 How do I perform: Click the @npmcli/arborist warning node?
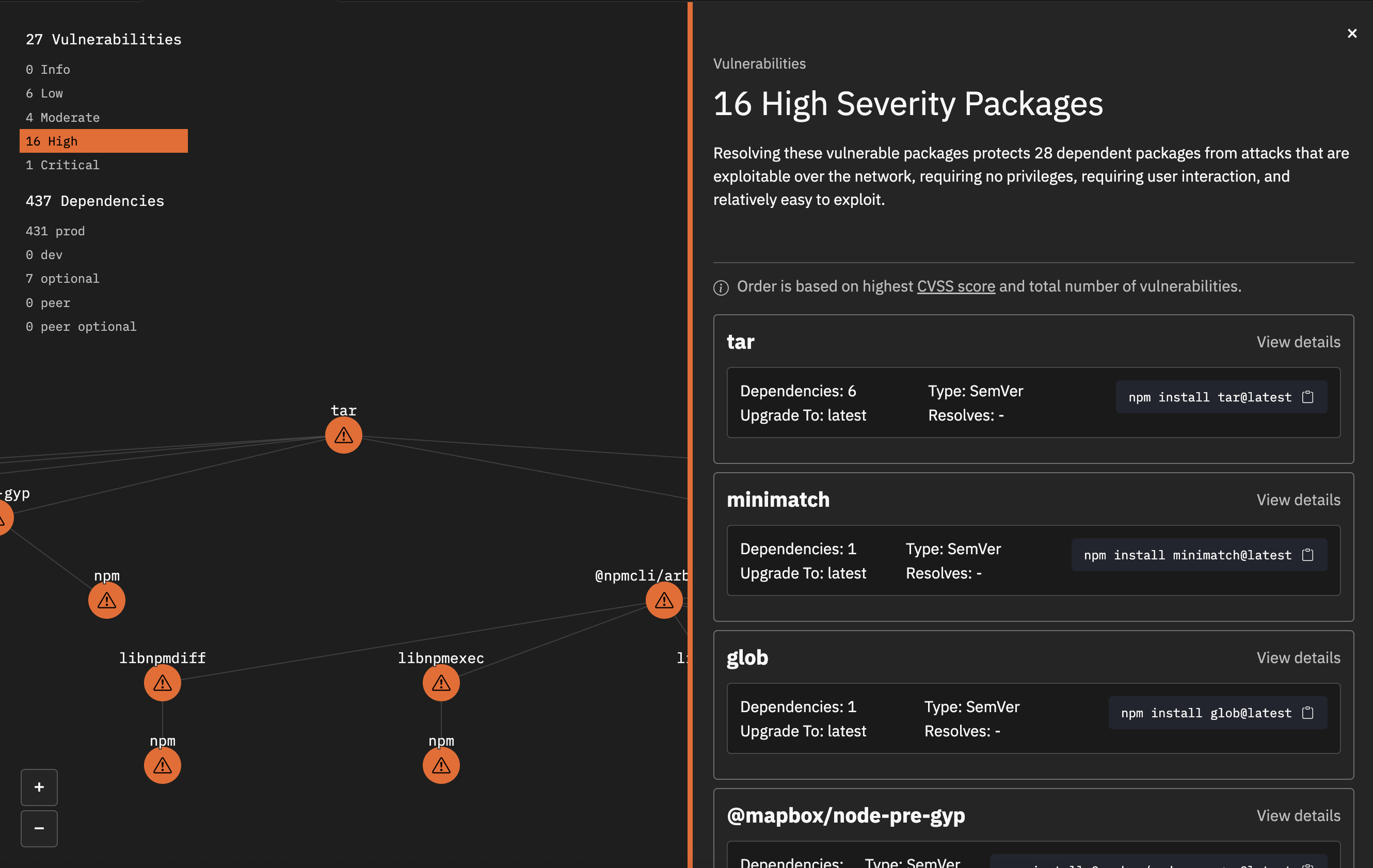point(664,600)
